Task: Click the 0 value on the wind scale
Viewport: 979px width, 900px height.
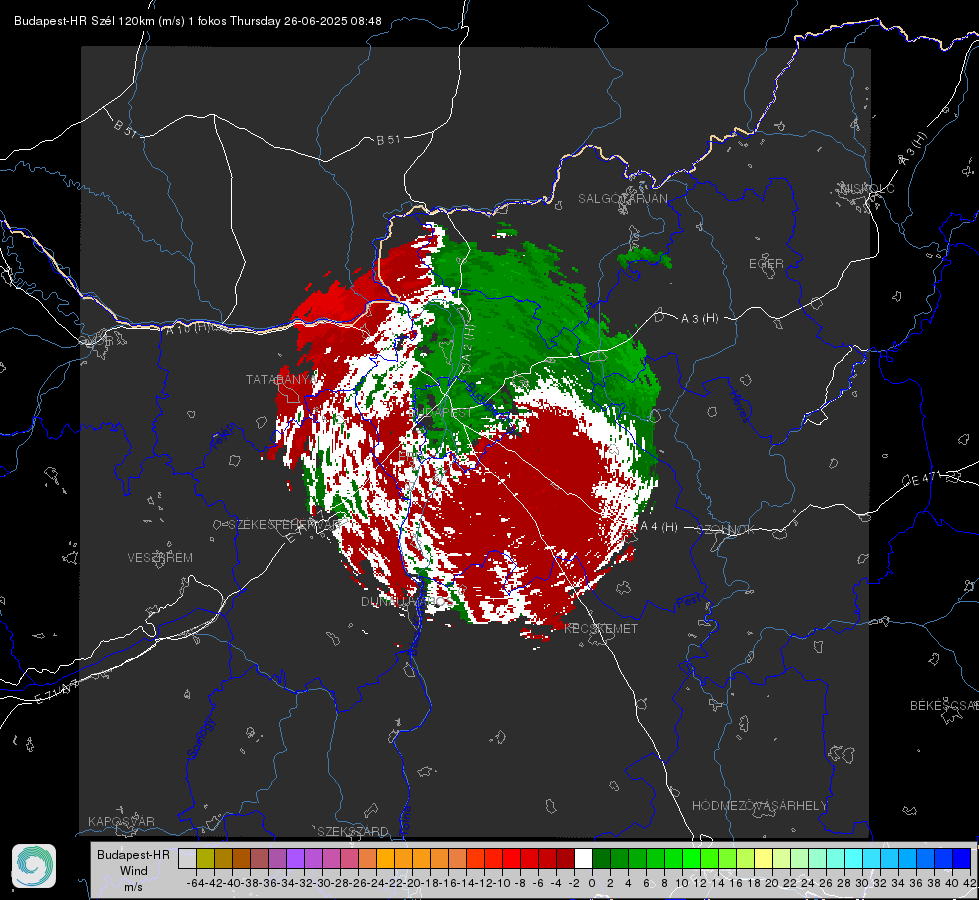Action: click(x=592, y=883)
